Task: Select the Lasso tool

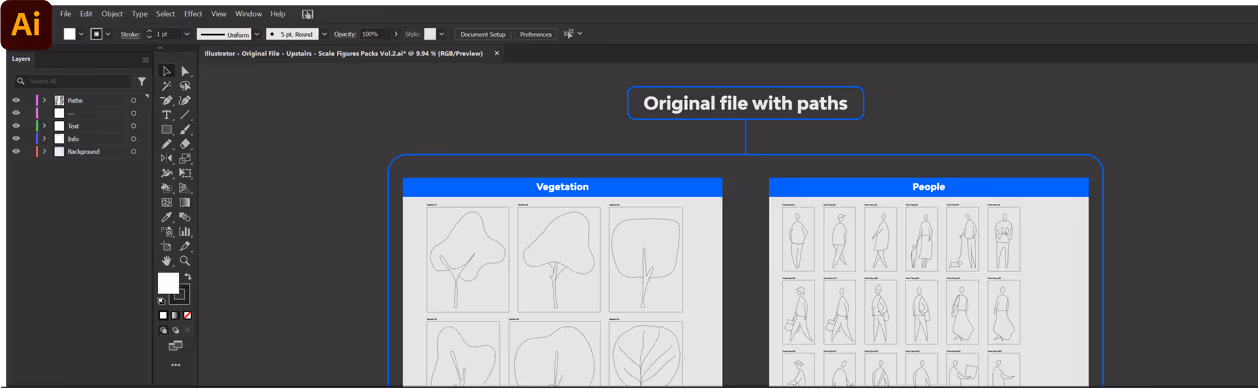Action: tap(185, 86)
